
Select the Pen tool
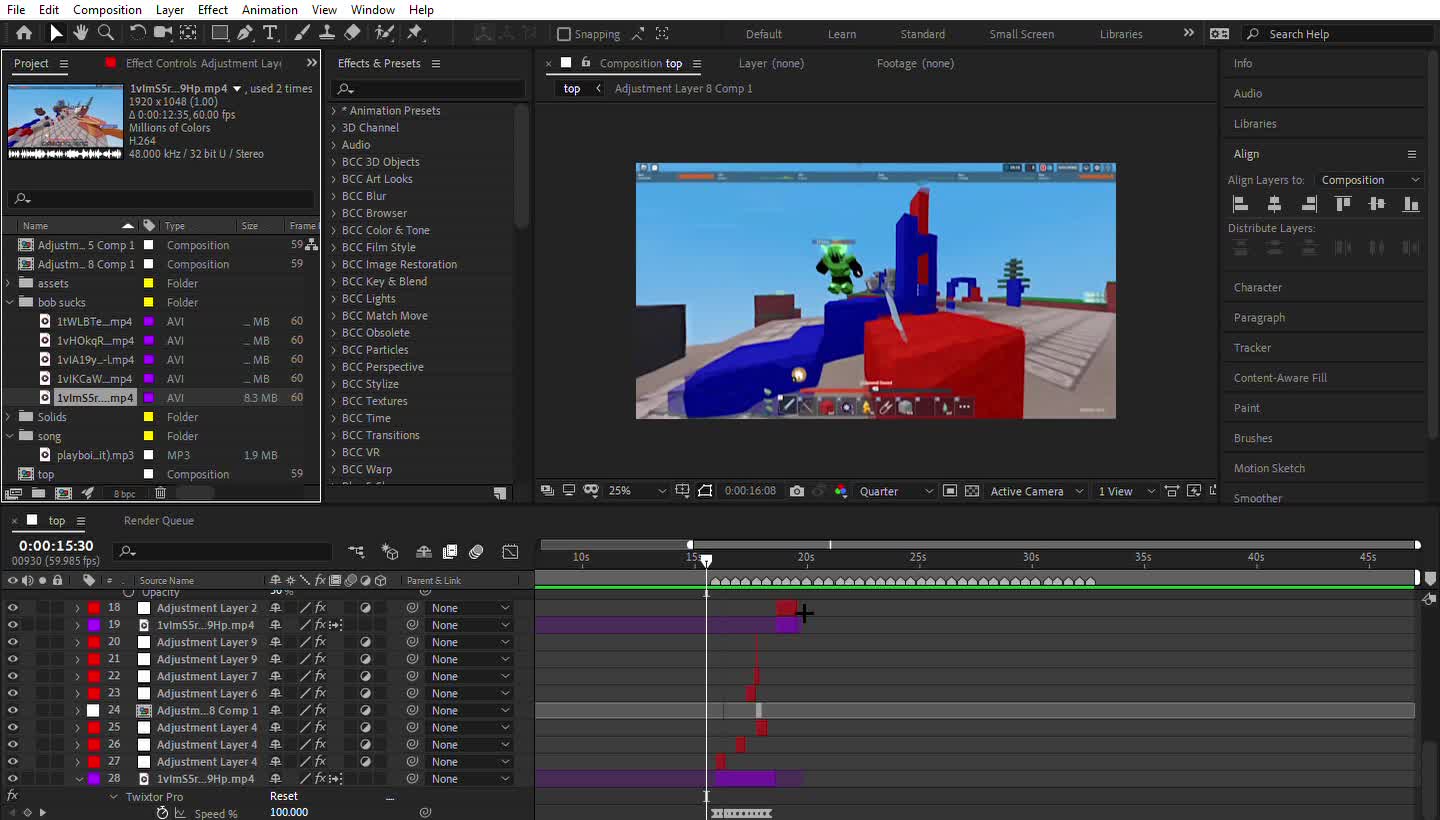[x=245, y=33]
